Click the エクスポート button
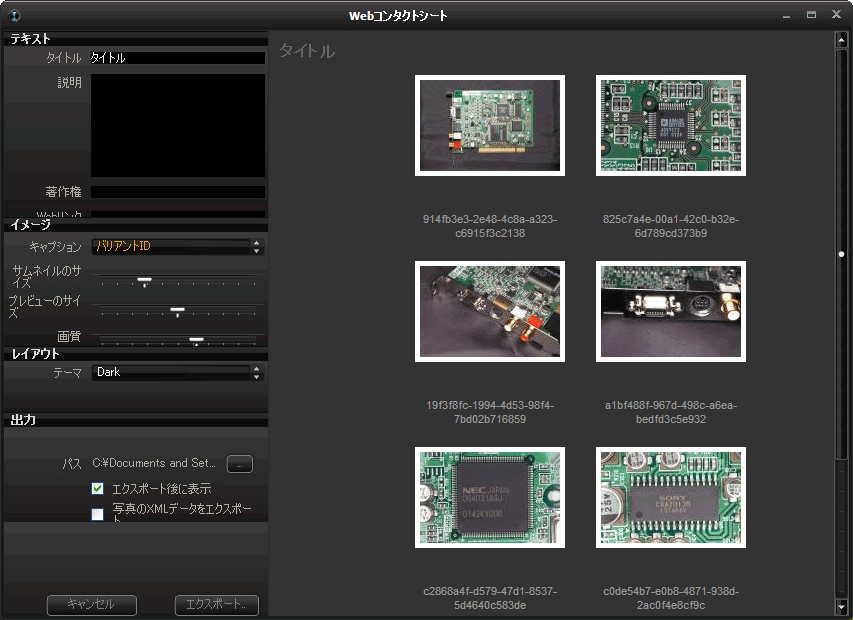Image resolution: width=853 pixels, height=620 pixels. [x=217, y=605]
